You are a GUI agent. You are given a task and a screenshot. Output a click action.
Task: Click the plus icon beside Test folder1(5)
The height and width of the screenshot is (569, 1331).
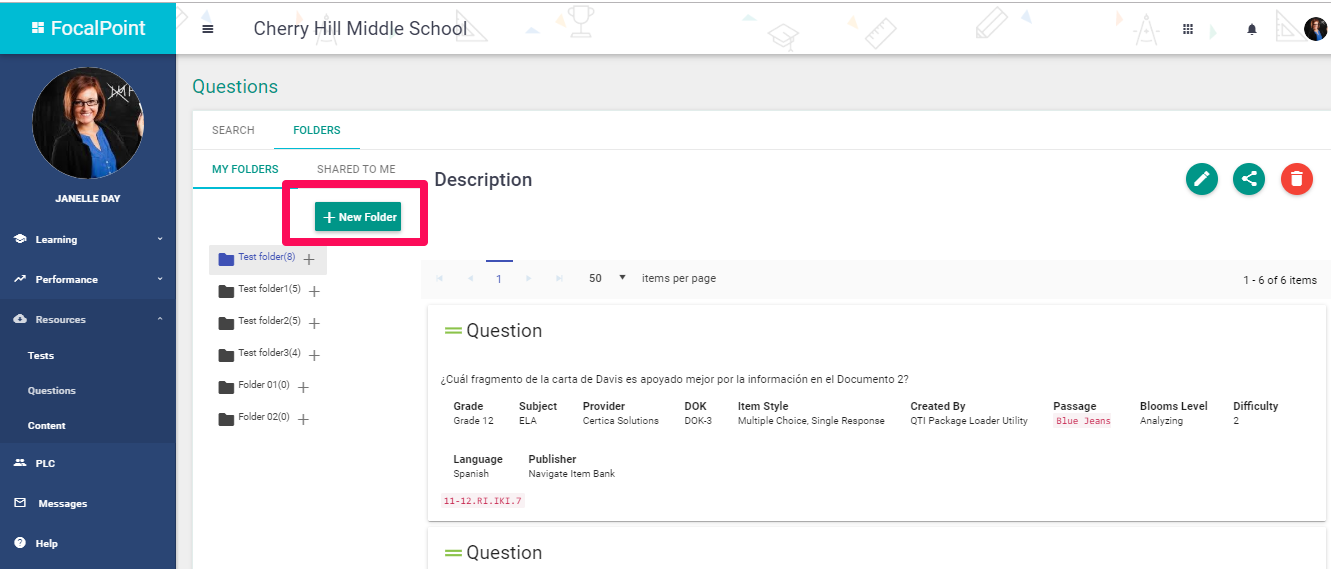pos(314,291)
